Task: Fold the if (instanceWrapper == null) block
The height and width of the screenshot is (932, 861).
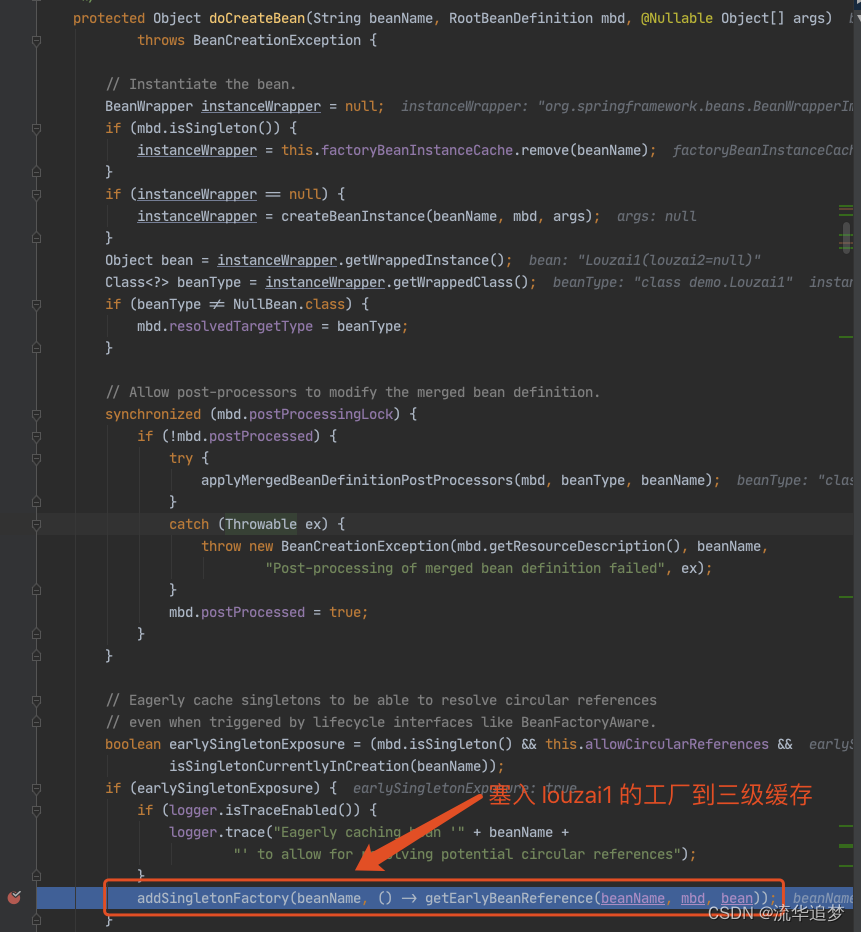Action: click(36, 194)
